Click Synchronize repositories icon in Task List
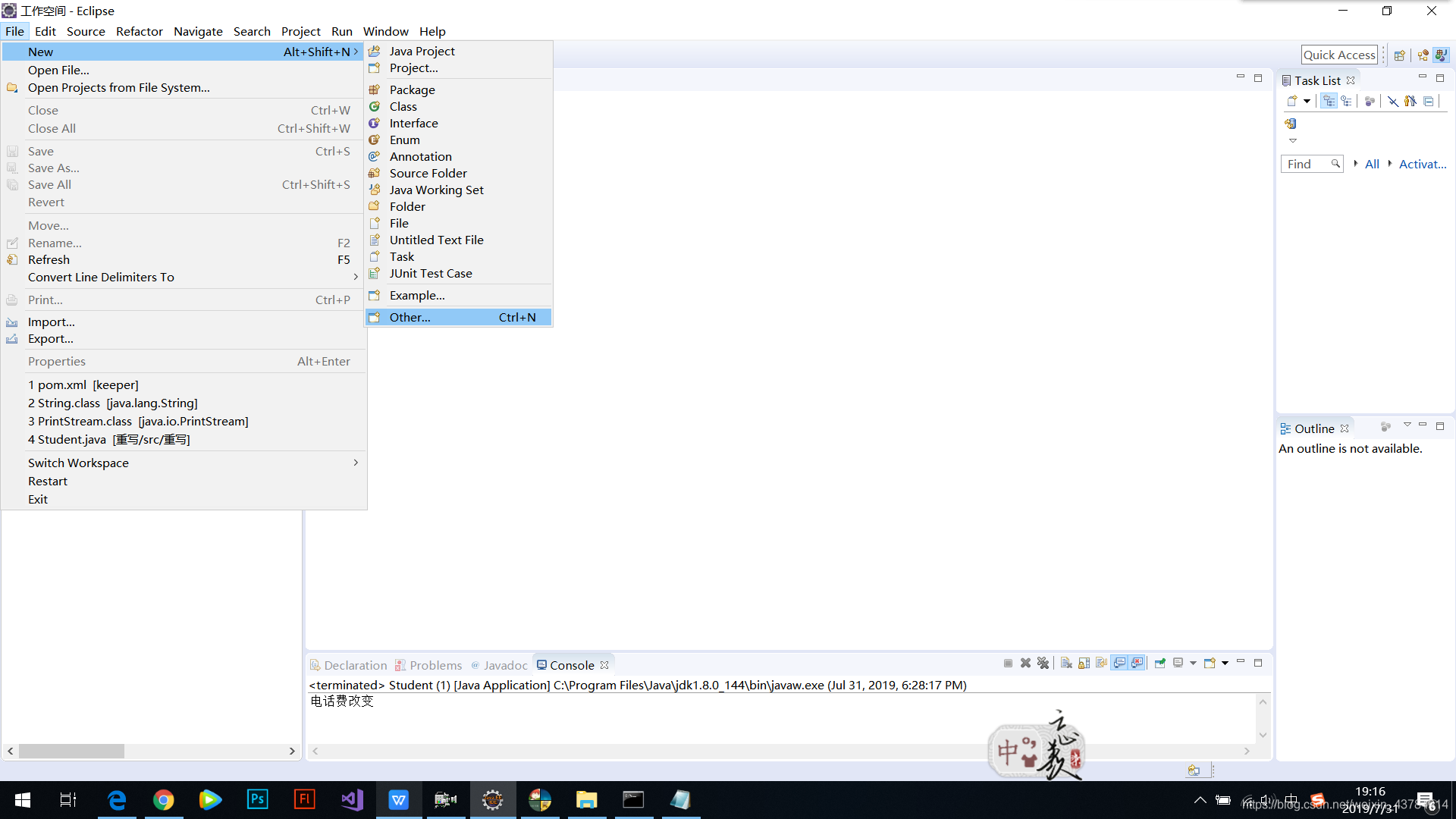Image resolution: width=1456 pixels, height=819 pixels. coord(1291,124)
